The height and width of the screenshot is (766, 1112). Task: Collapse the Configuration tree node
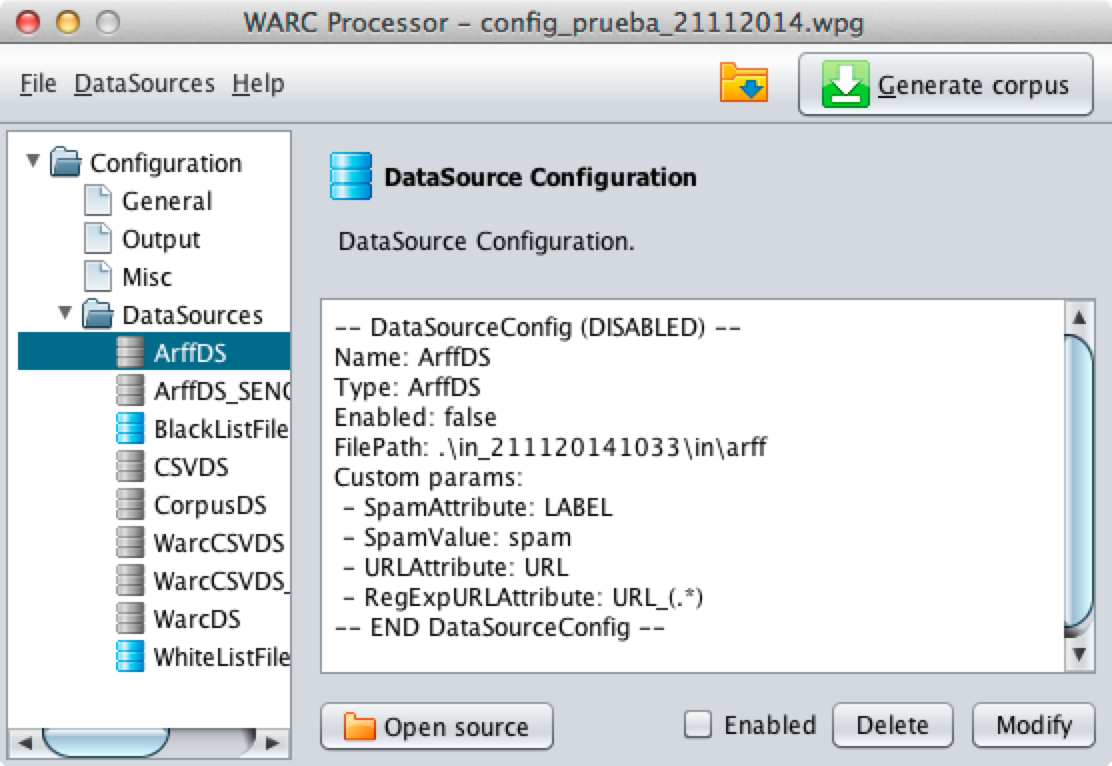coord(34,161)
